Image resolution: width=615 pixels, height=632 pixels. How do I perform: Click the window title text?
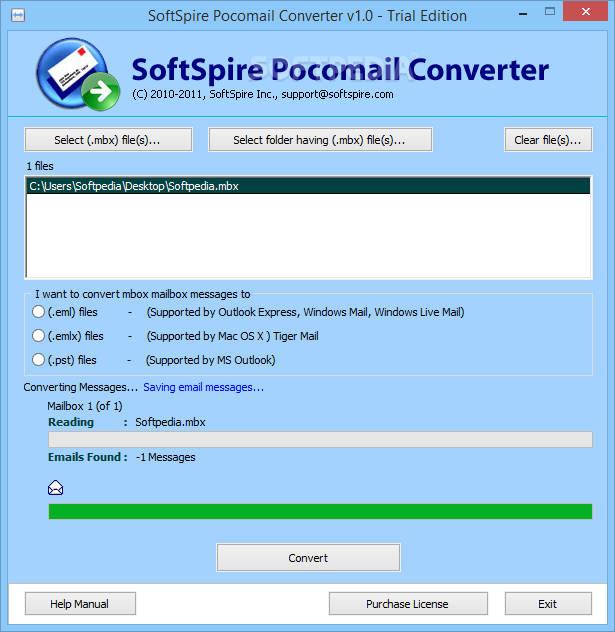click(x=307, y=16)
